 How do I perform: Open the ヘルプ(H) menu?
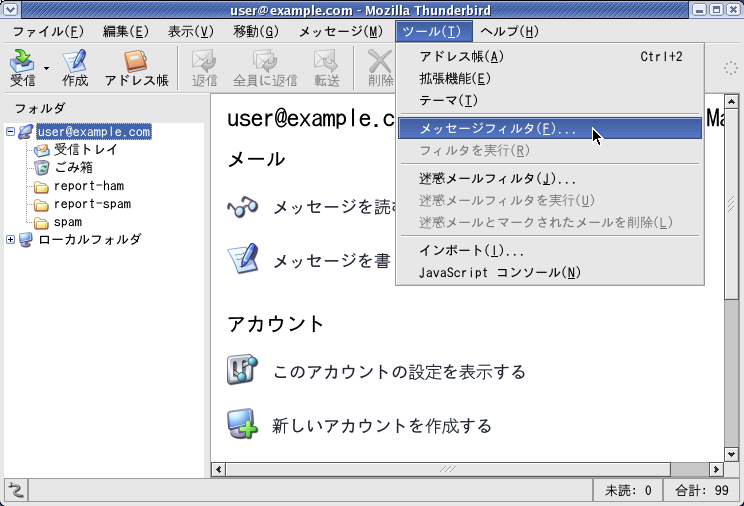[x=509, y=31]
